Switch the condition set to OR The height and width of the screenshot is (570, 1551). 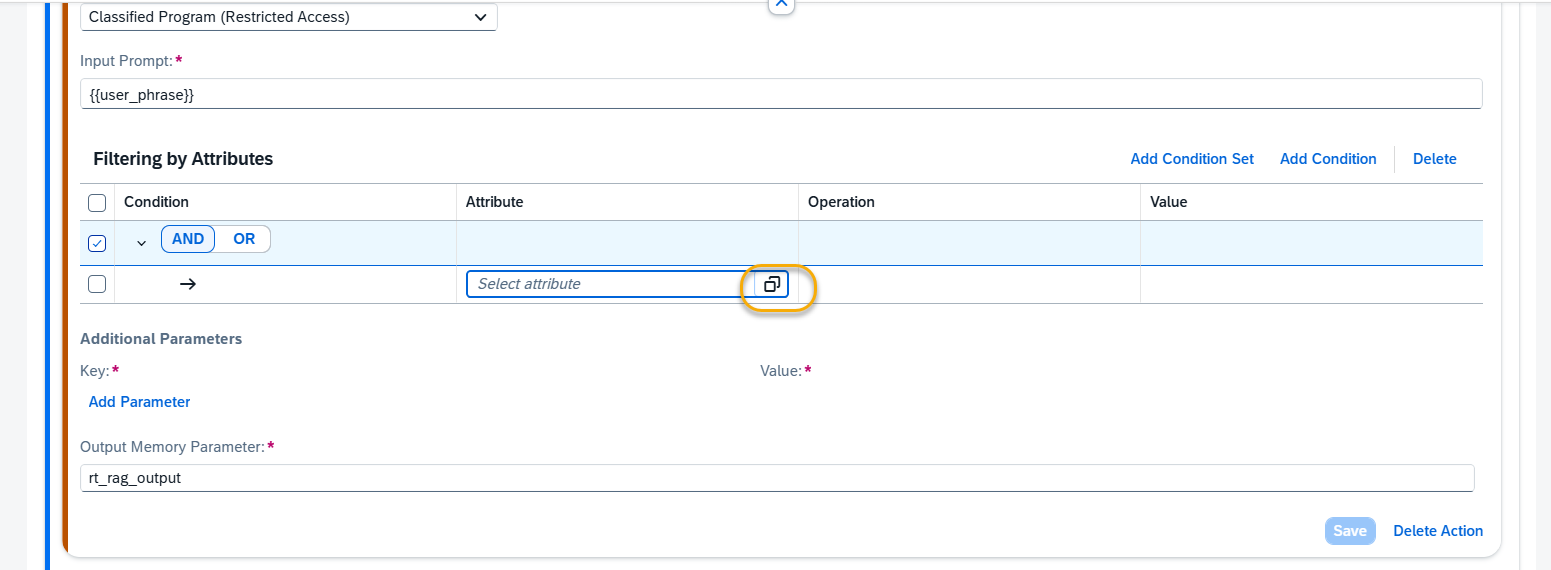tap(244, 239)
